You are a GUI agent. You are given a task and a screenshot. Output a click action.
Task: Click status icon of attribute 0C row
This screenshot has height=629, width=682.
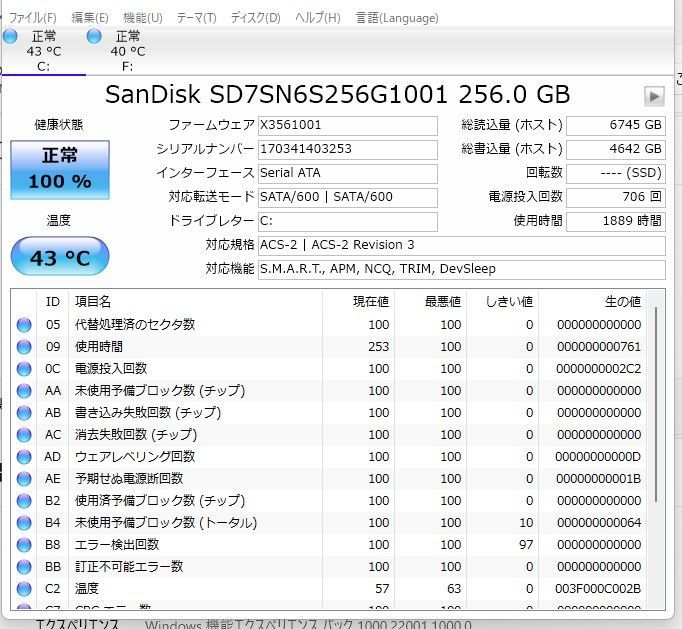tap(24, 369)
